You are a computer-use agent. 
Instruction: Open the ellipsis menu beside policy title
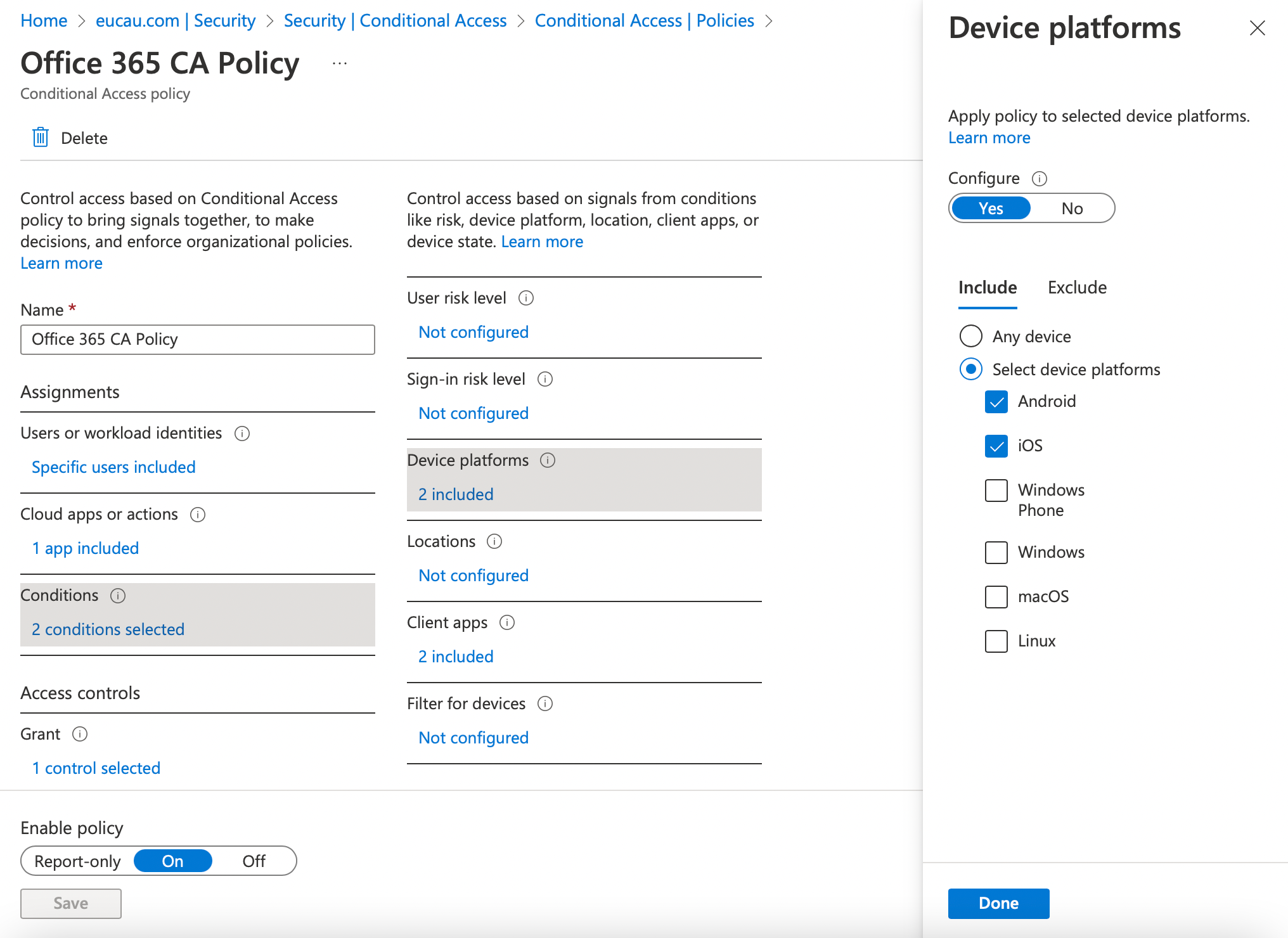pos(340,63)
